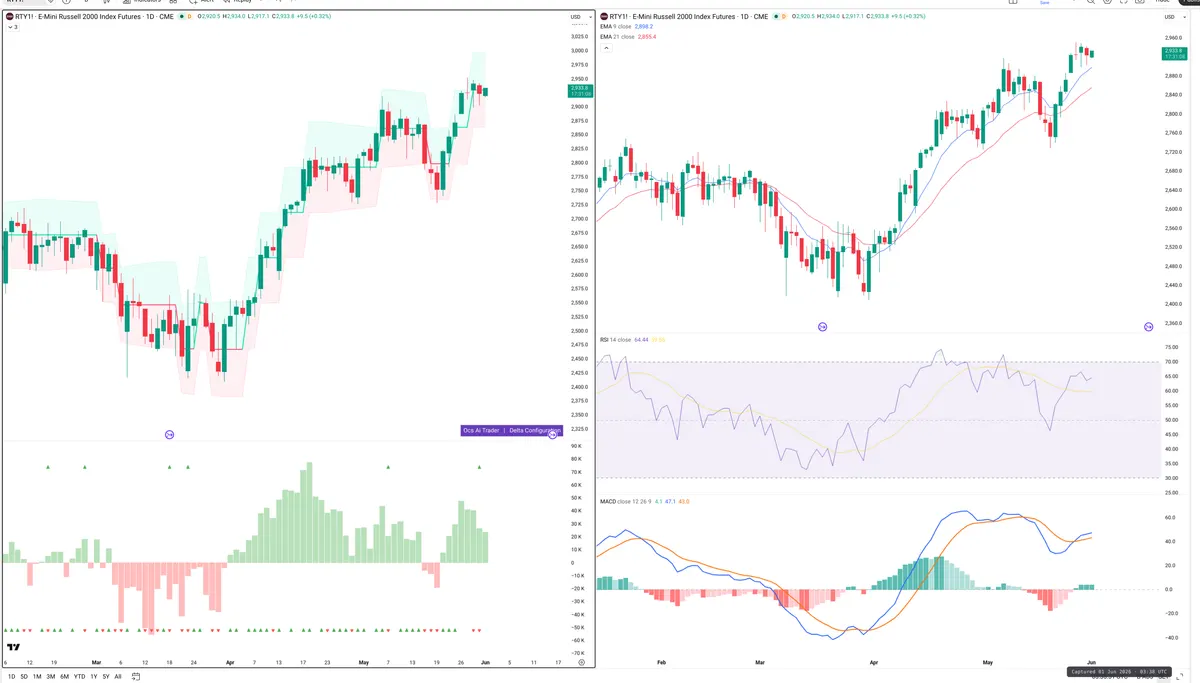Choose the YTD time range
Viewport: 1200px width, 683px height.
[79, 676]
